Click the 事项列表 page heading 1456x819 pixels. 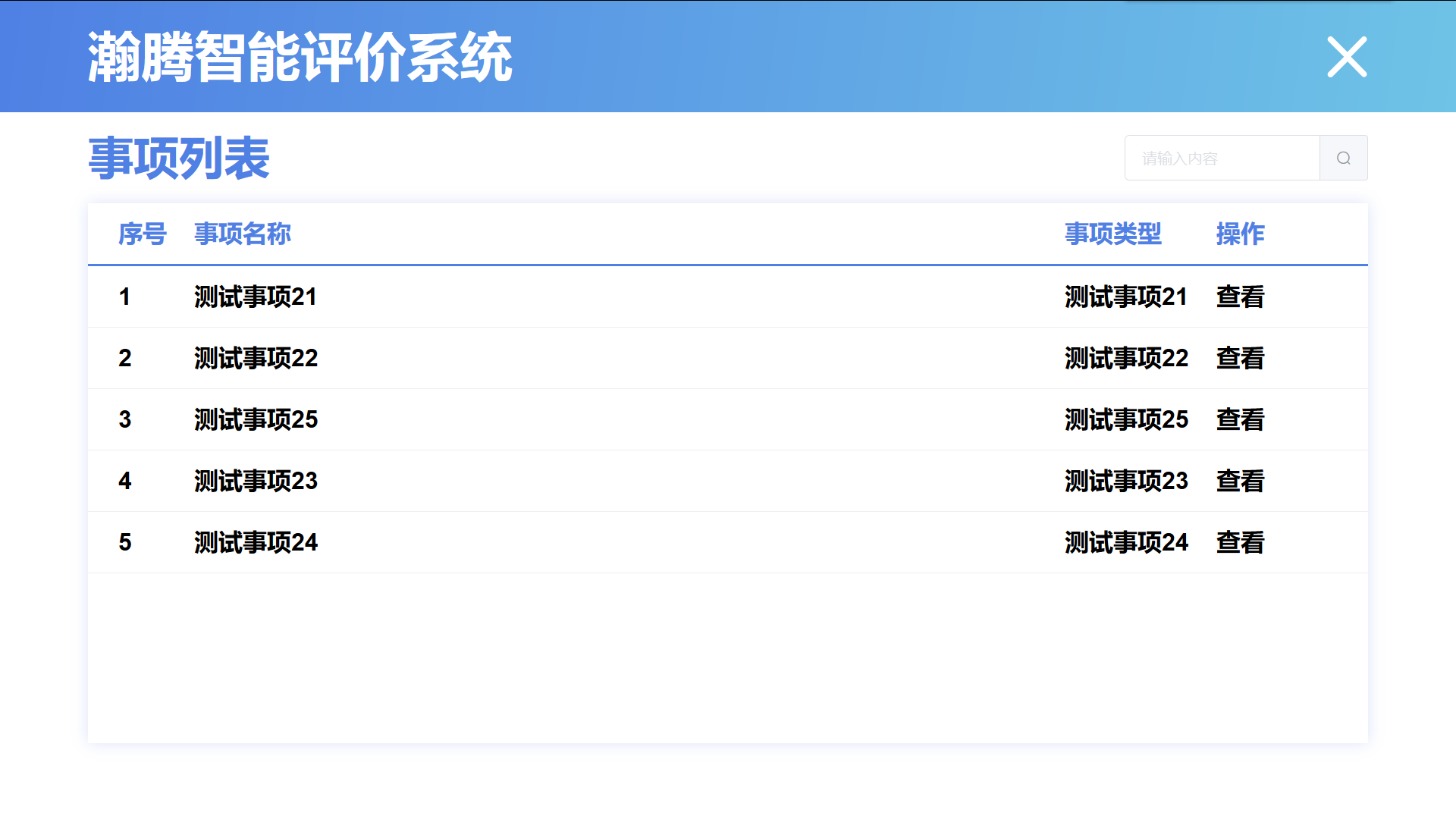click(x=179, y=158)
